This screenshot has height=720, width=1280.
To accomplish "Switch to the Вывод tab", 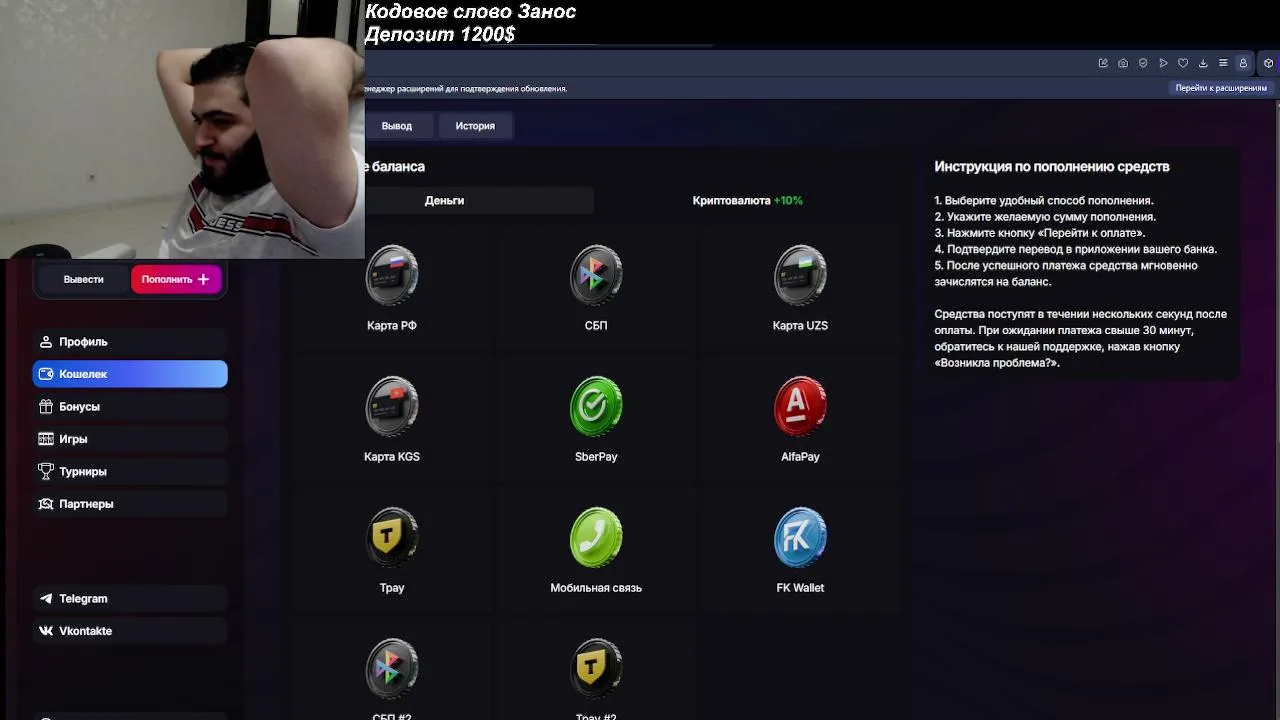I will click(x=397, y=126).
